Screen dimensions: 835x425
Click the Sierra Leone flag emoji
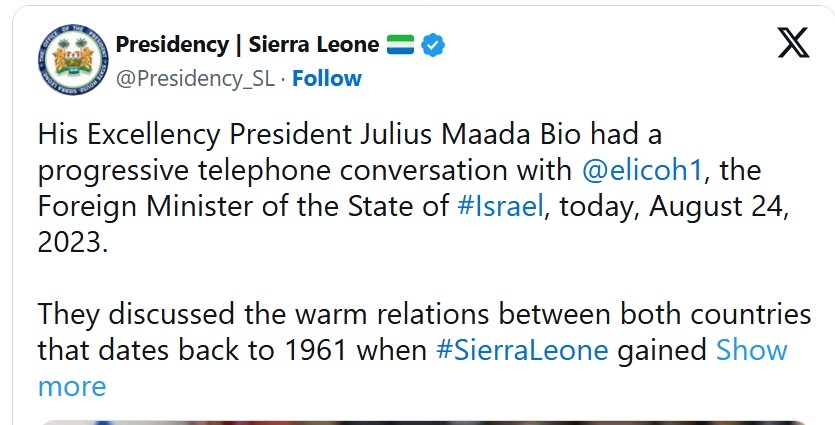tap(400, 45)
